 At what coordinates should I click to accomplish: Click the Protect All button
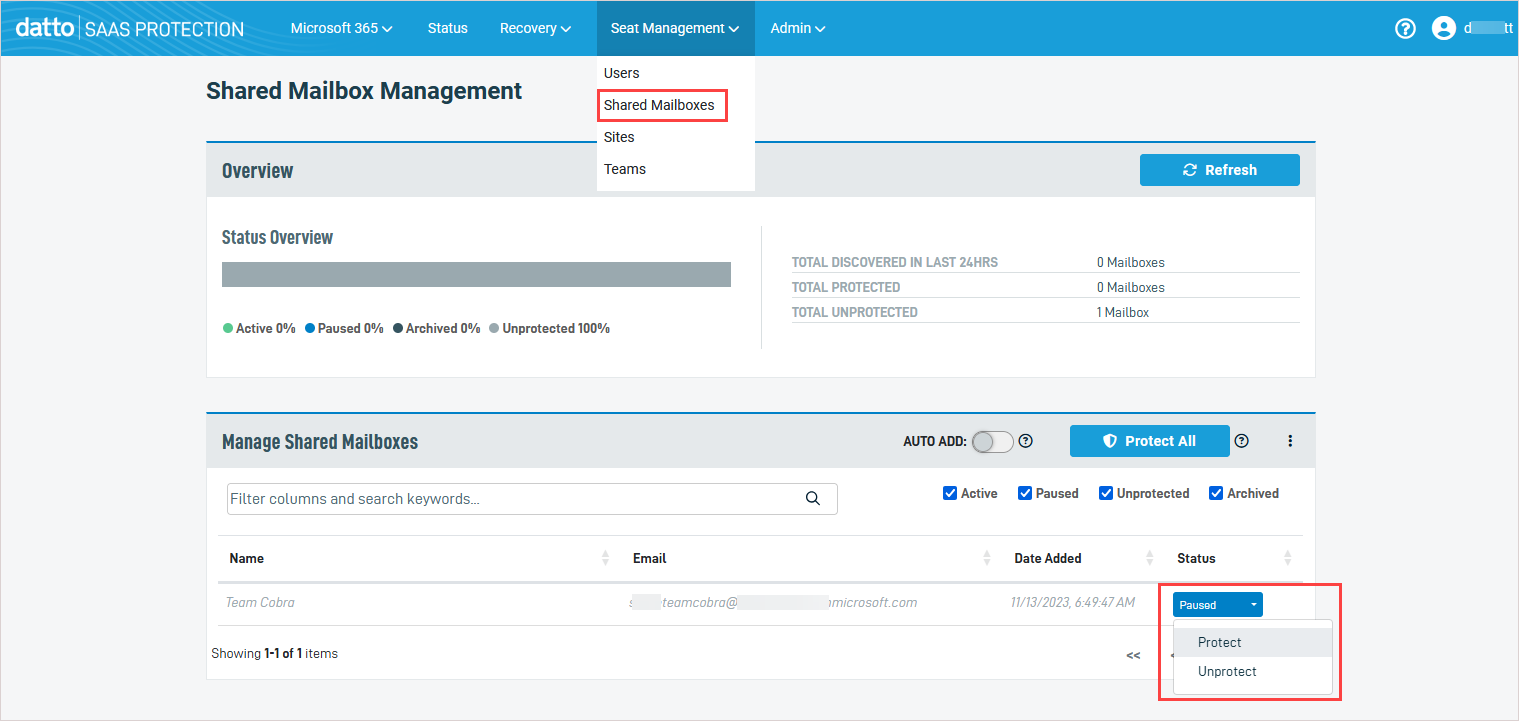pos(1149,441)
